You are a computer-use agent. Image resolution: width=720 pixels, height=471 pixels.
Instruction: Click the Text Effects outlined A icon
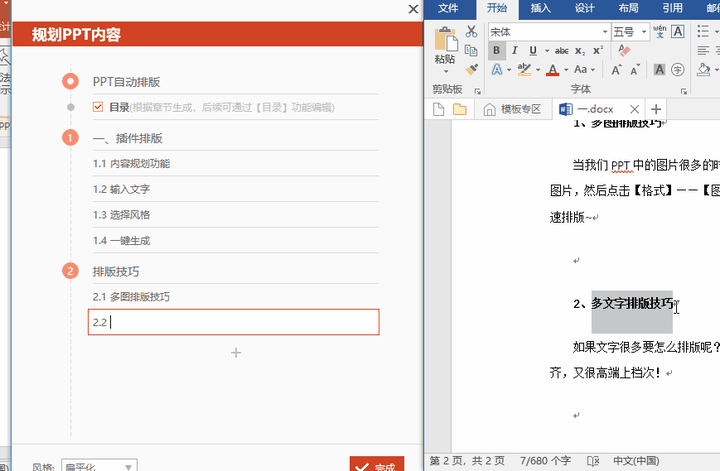(x=497, y=70)
